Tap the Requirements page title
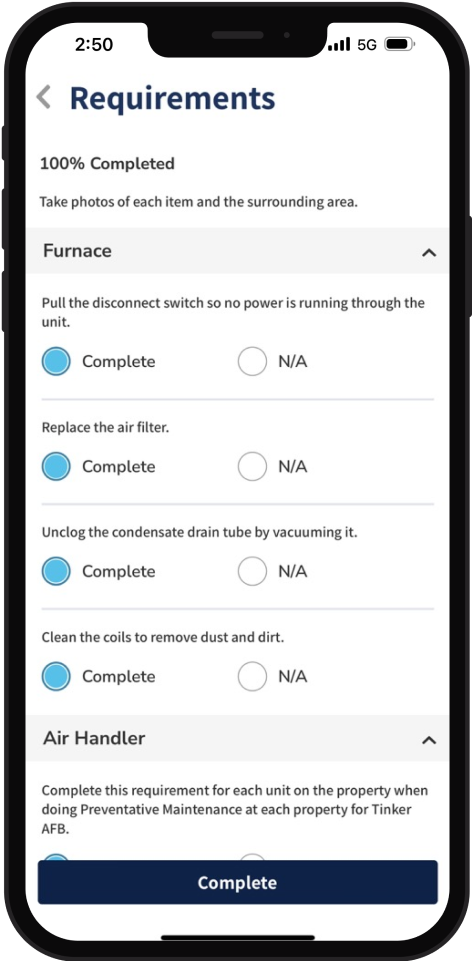Image resolution: width=472 pixels, height=961 pixels. tap(172, 99)
